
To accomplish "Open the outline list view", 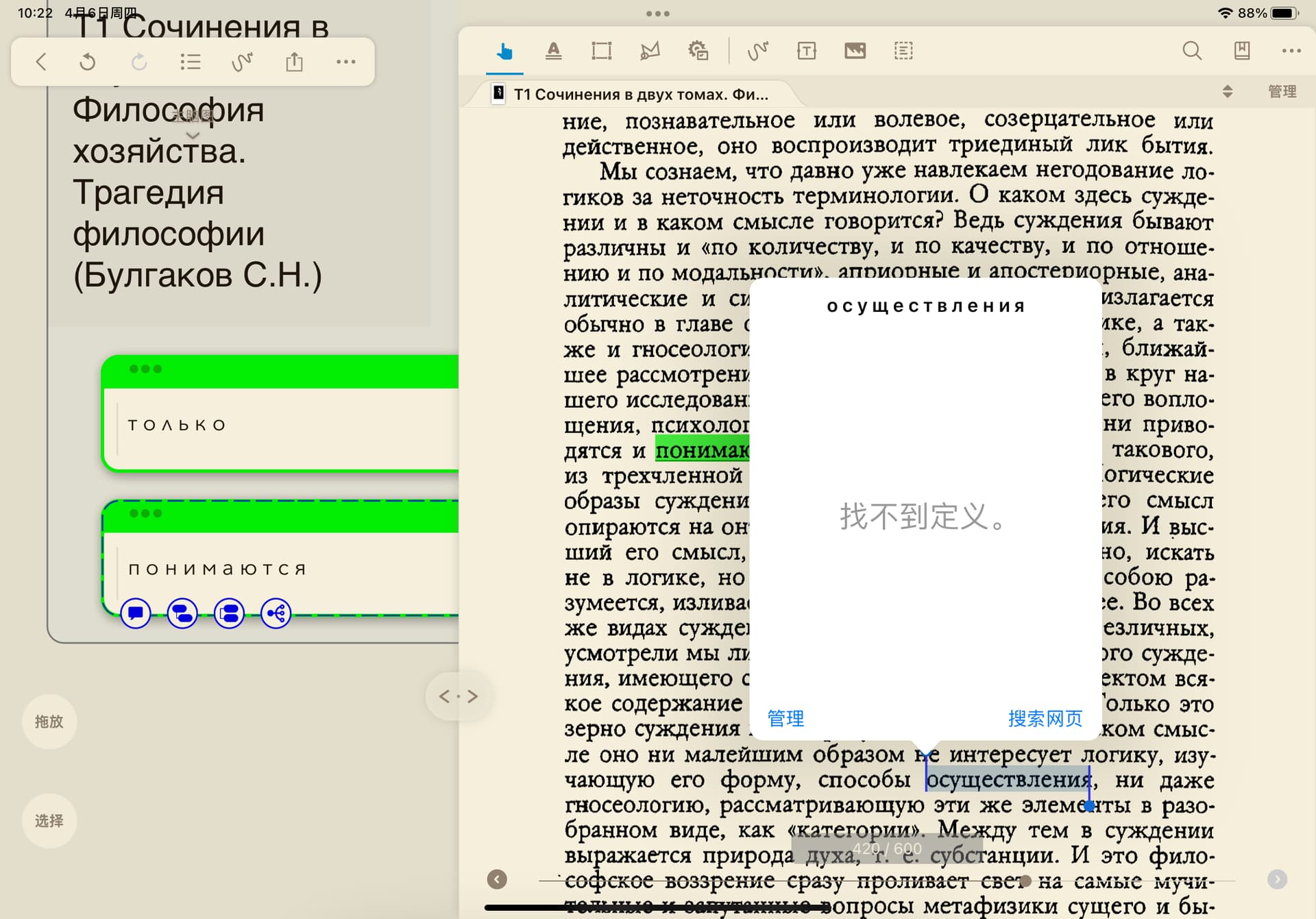I will click(191, 62).
